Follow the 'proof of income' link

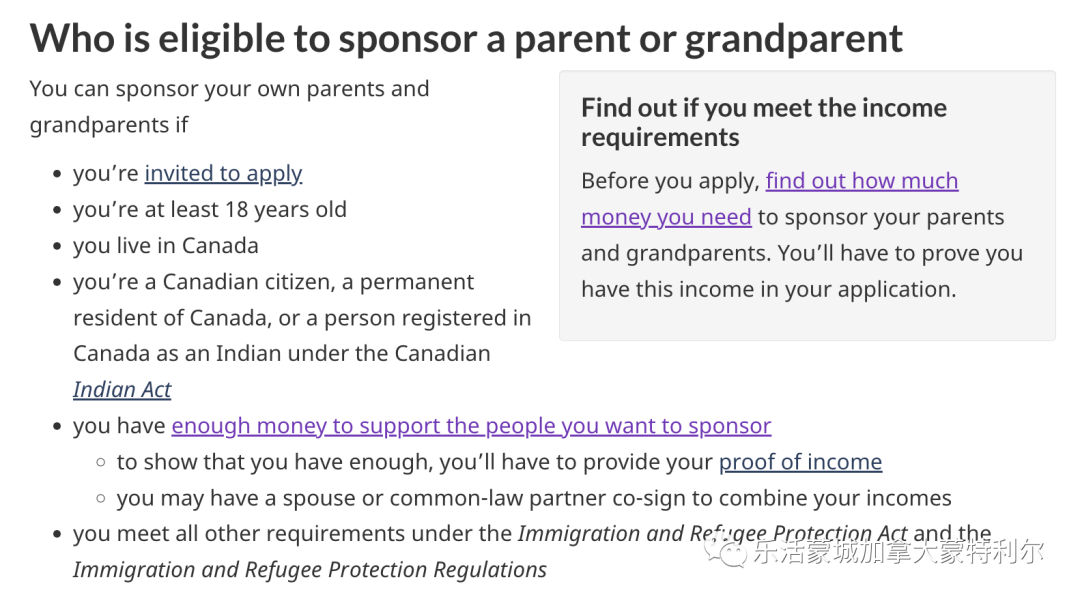[800, 462]
